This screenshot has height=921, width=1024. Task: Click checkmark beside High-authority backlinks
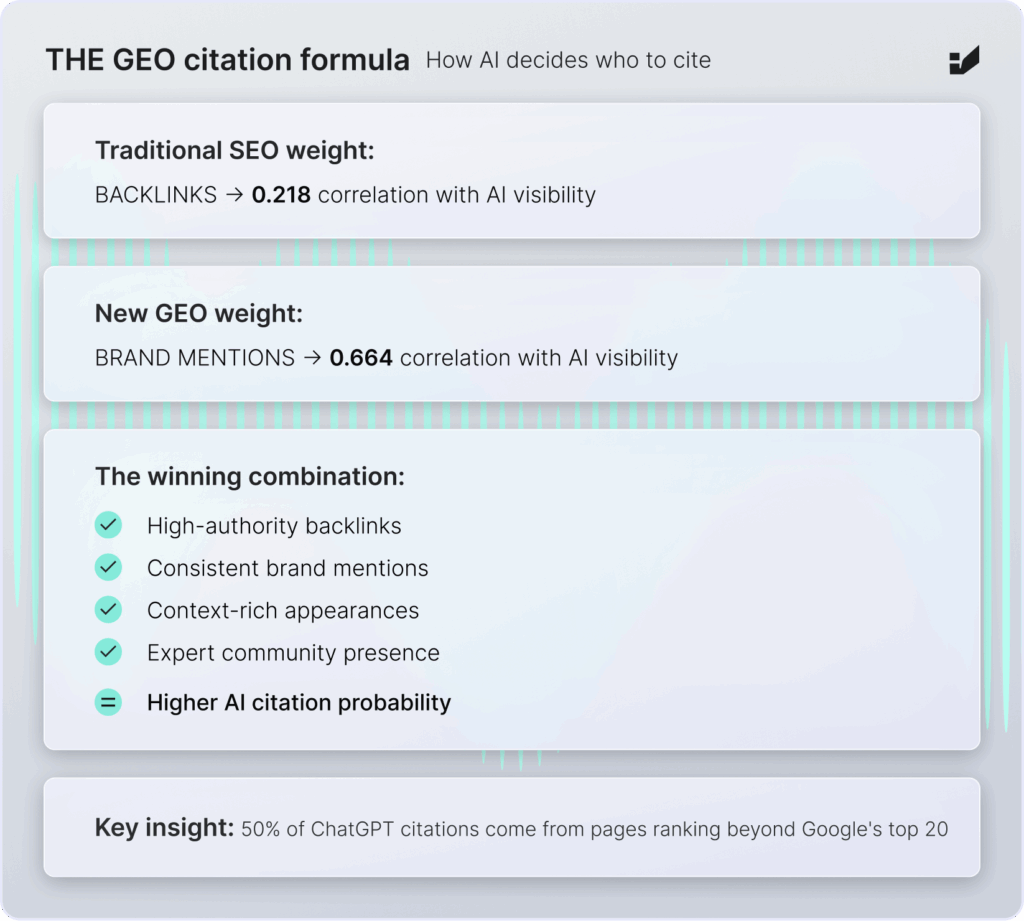pyautogui.click(x=108, y=525)
